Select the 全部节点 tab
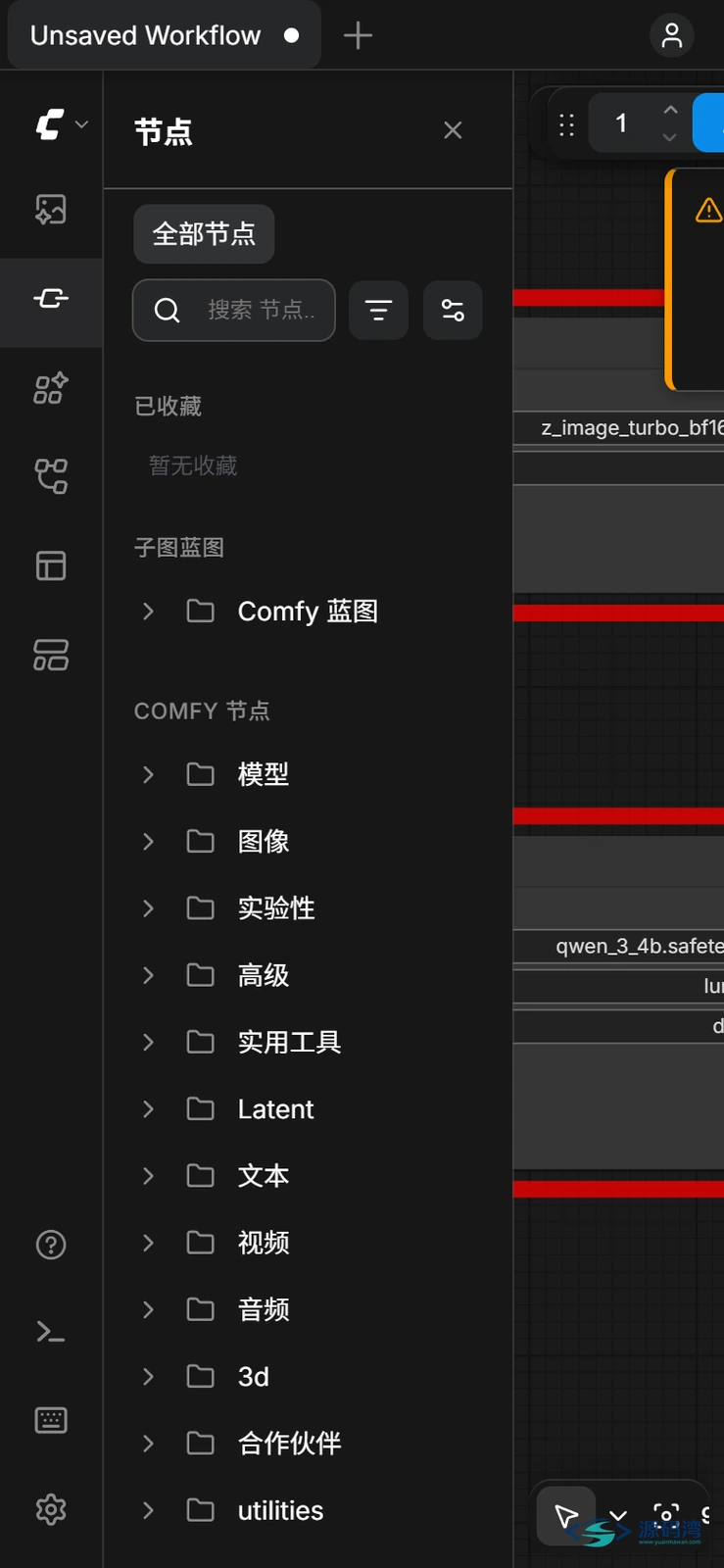This screenshot has height=1568, width=724. (204, 234)
